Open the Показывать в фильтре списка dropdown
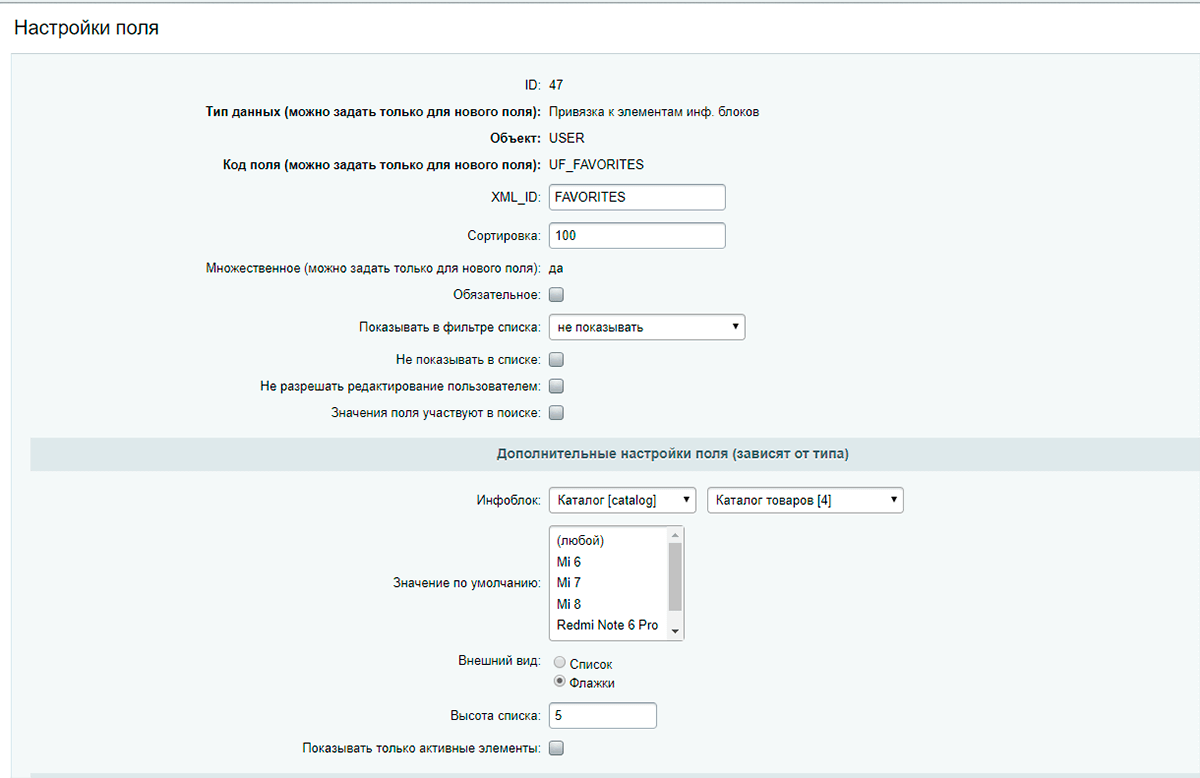The width and height of the screenshot is (1200, 778). [x=646, y=327]
